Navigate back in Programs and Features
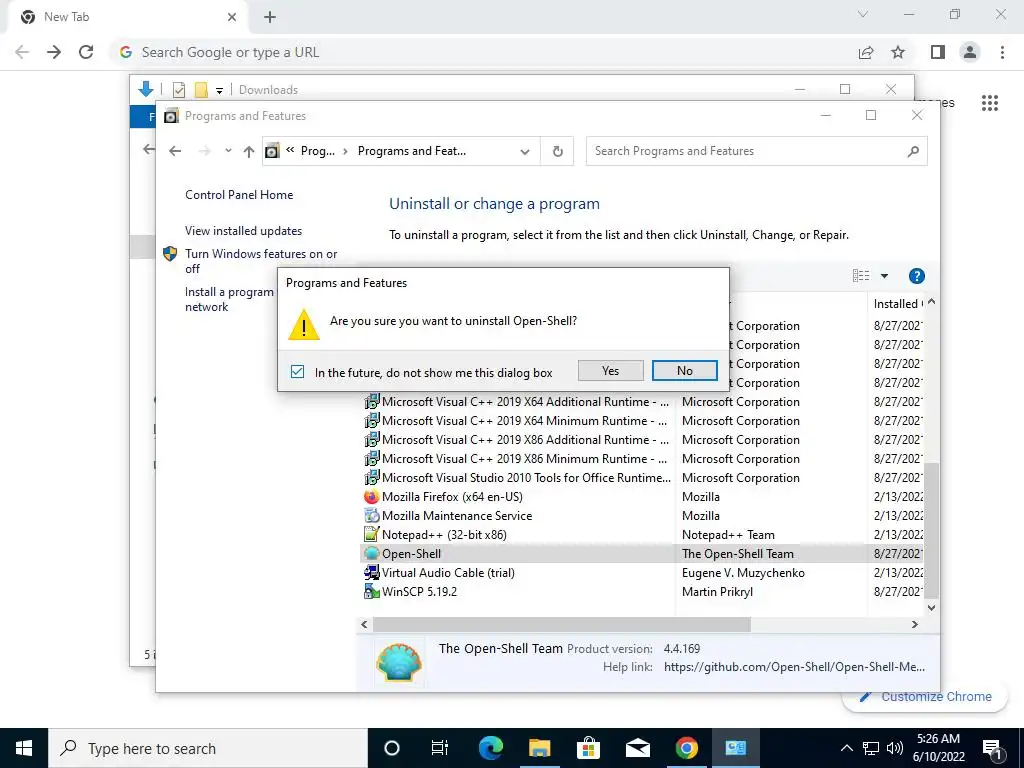1024x768 pixels. click(x=175, y=152)
